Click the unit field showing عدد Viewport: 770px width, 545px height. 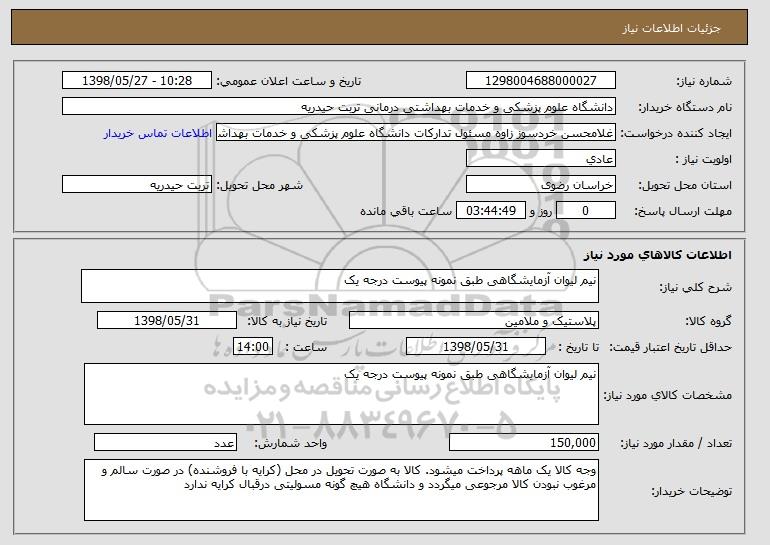(165, 442)
